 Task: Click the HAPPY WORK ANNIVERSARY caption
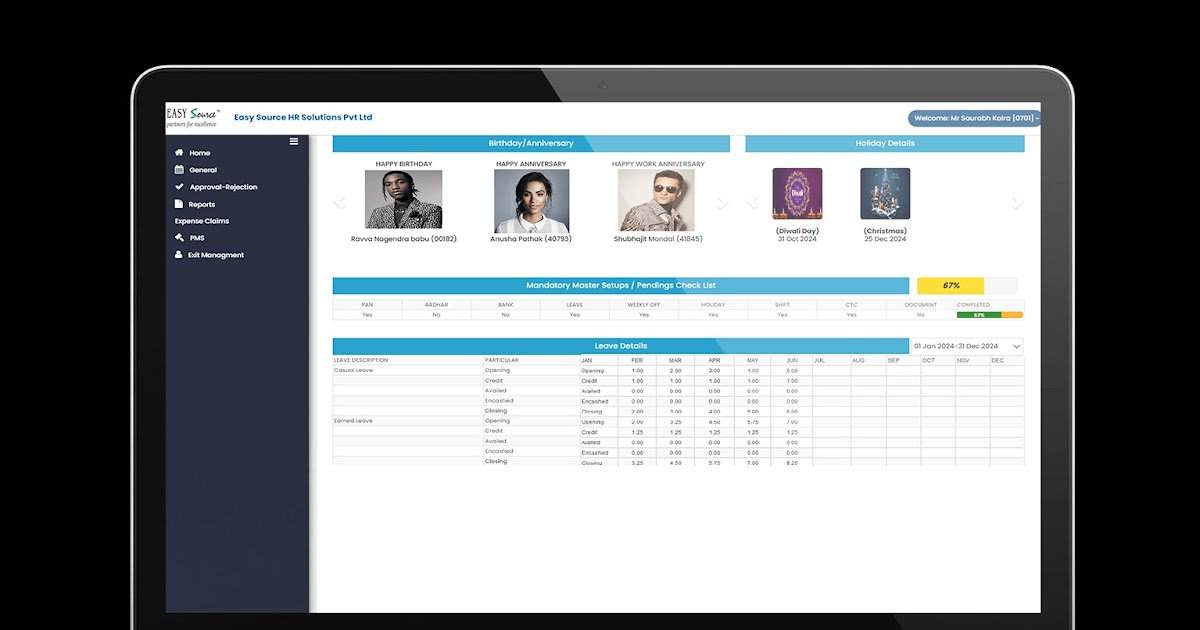coord(658,164)
